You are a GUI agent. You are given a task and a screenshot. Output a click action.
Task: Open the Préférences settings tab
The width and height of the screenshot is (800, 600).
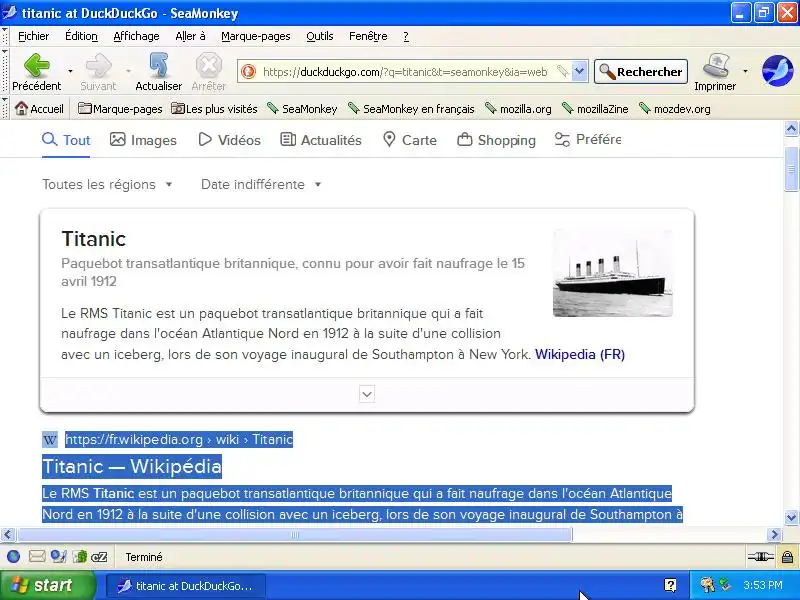click(588, 139)
